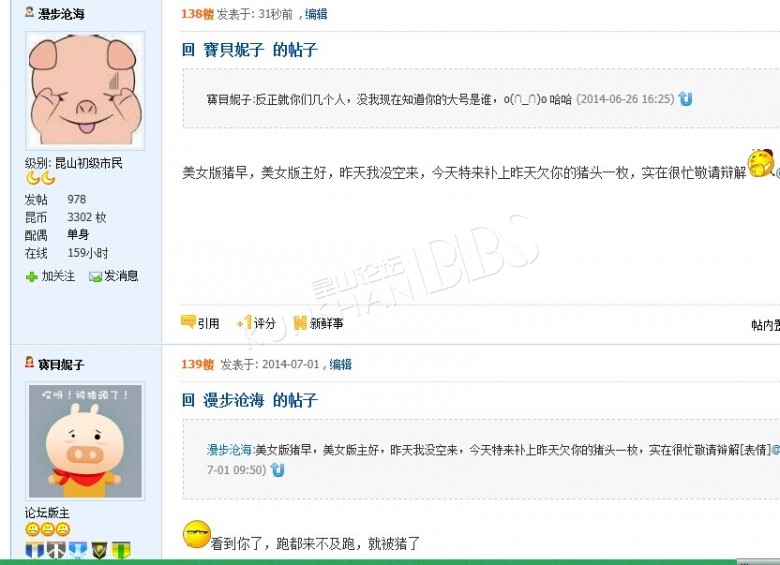Click the 编辑 link on floor 139
The width and height of the screenshot is (780, 565).
(340, 365)
